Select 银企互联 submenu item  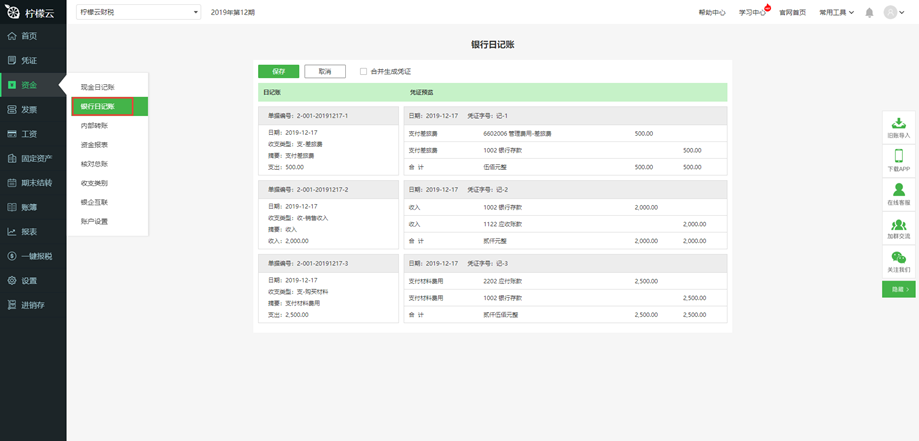pyautogui.click(x=94, y=202)
